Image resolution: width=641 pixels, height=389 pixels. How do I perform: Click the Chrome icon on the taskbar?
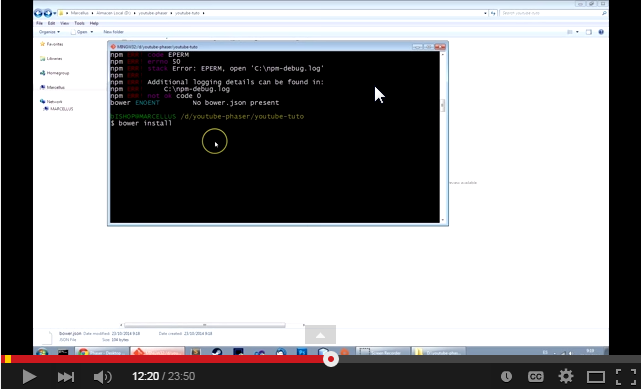pyautogui.click(x=83, y=352)
